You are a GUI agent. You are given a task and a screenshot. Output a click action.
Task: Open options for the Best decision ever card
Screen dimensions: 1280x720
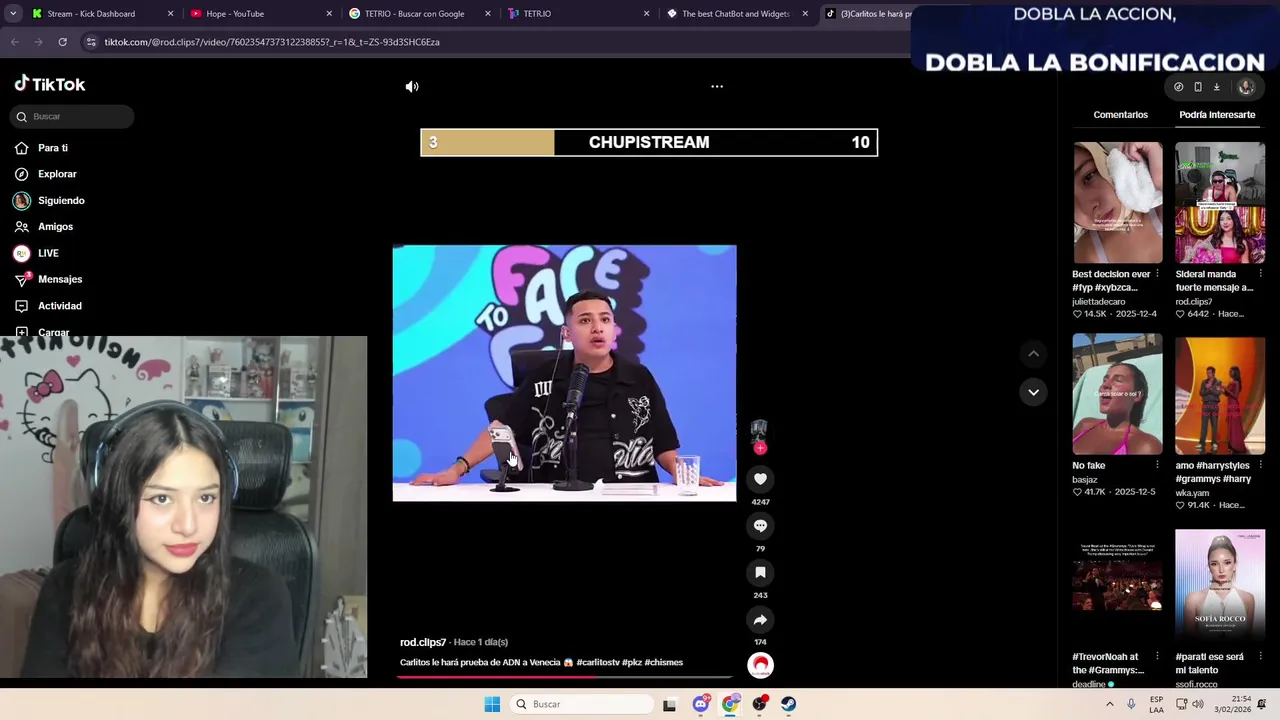tap(1157, 274)
